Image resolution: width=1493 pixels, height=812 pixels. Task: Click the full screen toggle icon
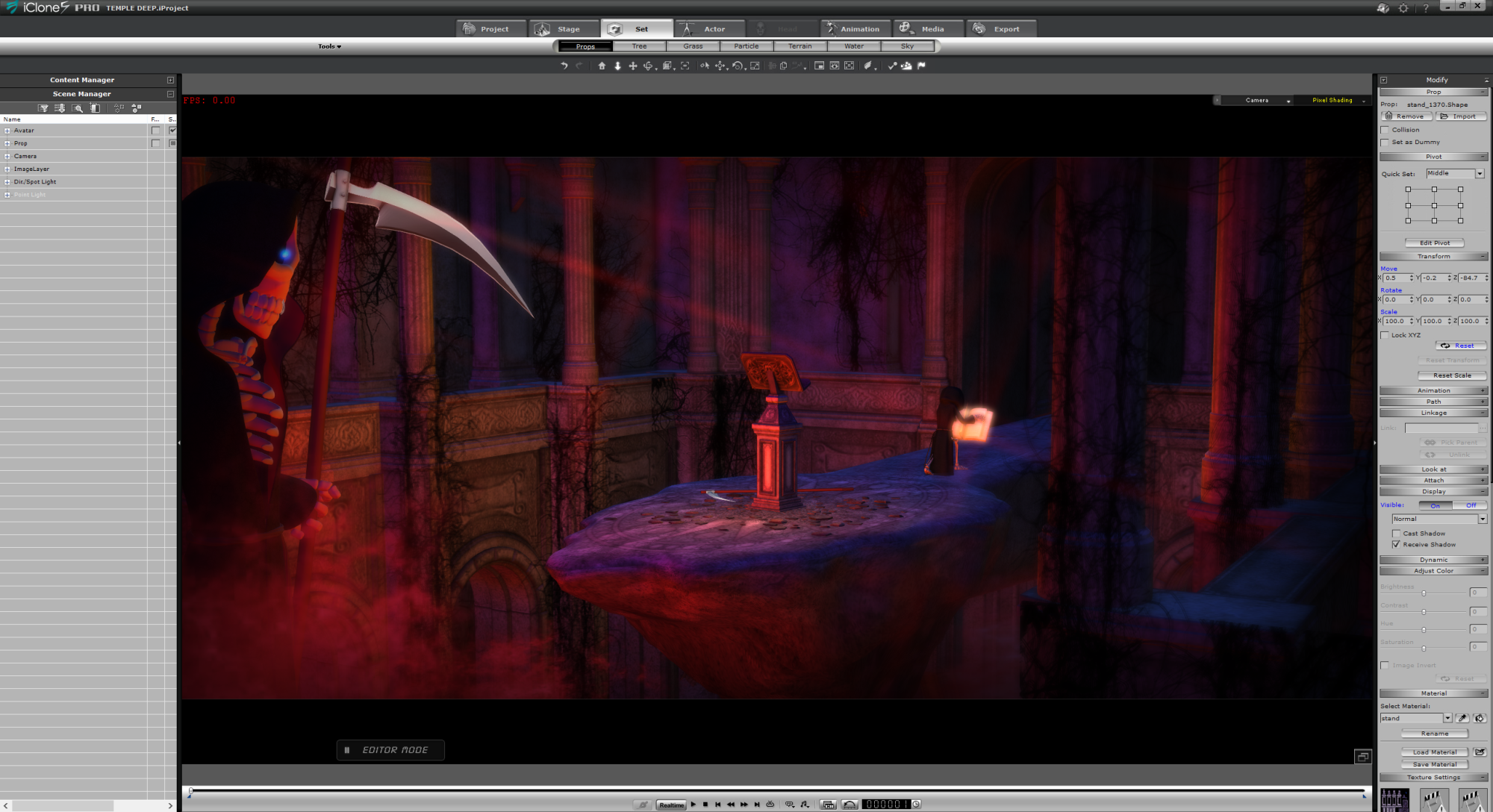[849, 66]
